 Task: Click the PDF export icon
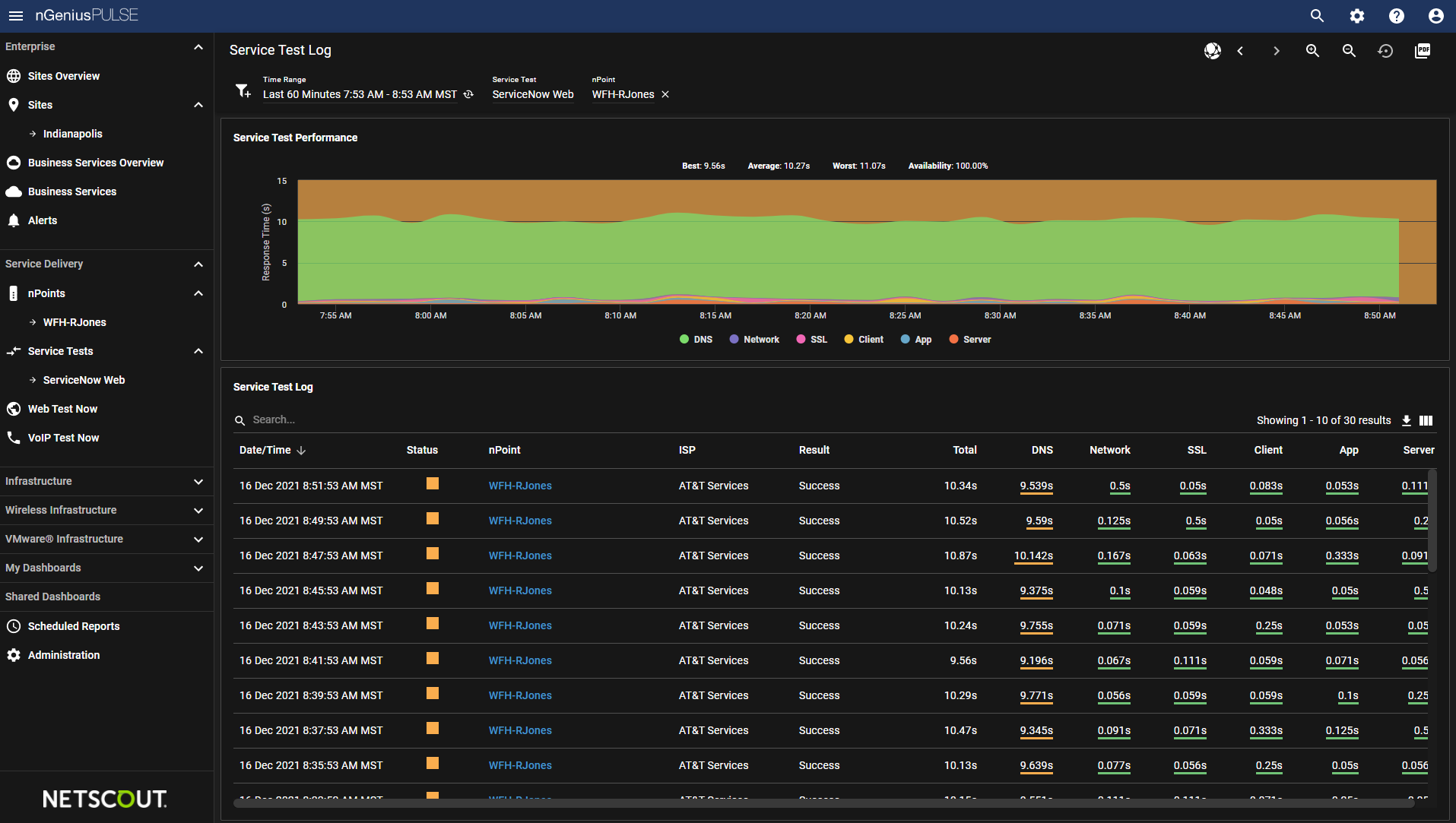click(1422, 51)
